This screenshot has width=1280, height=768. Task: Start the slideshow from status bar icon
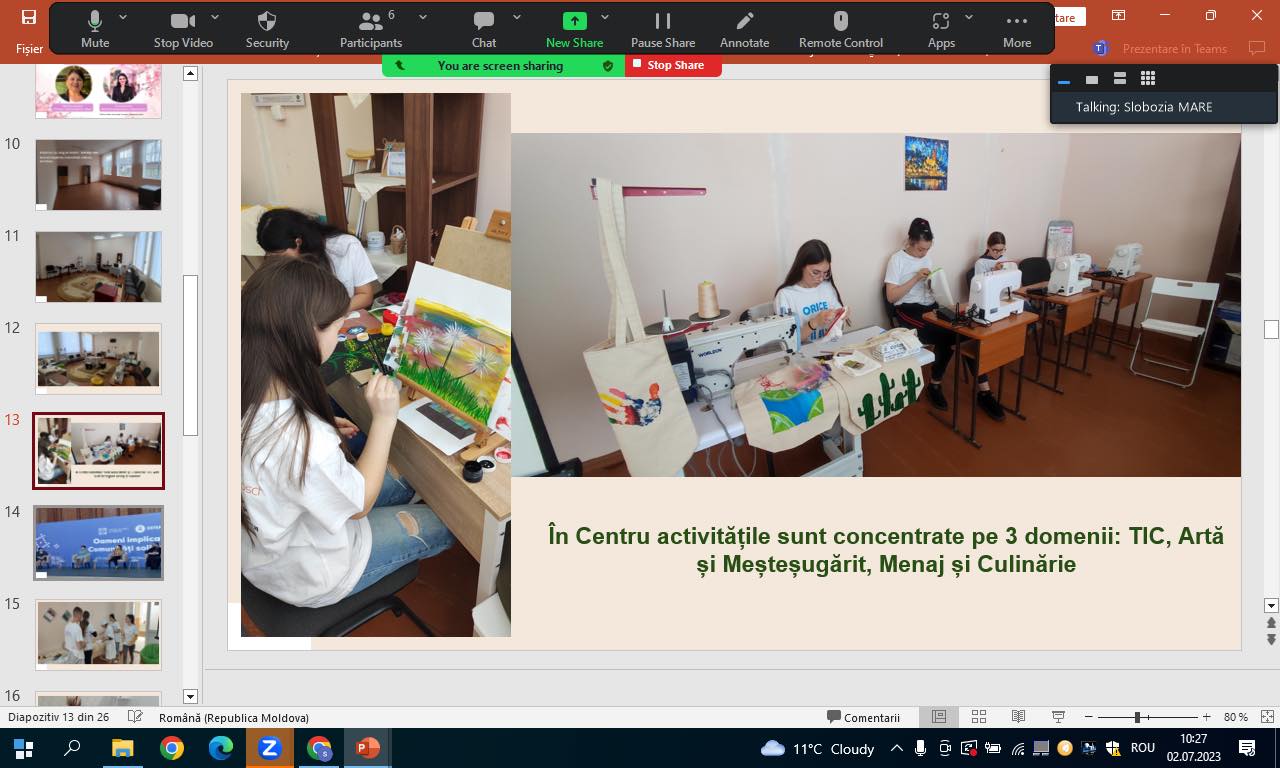[x=1058, y=717]
